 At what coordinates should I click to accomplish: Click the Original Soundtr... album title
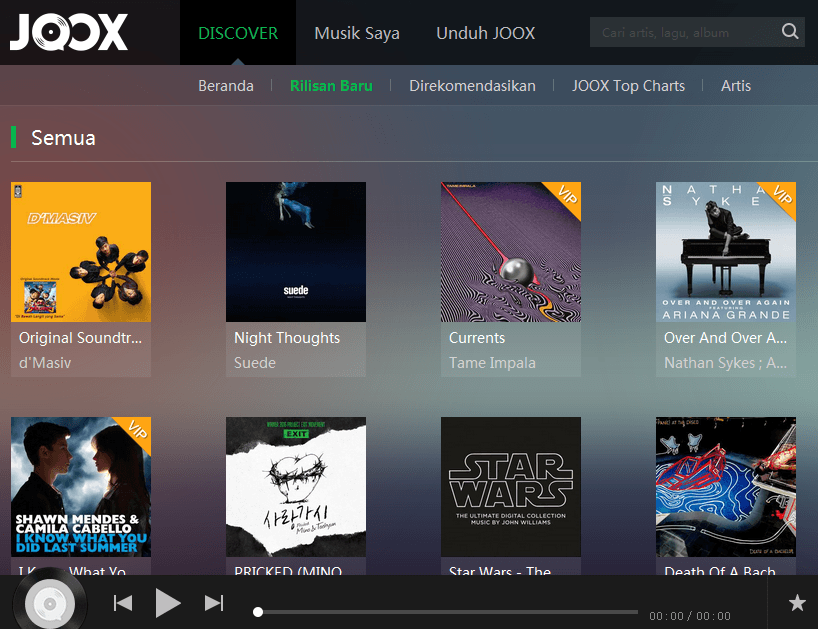coord(80,338)
